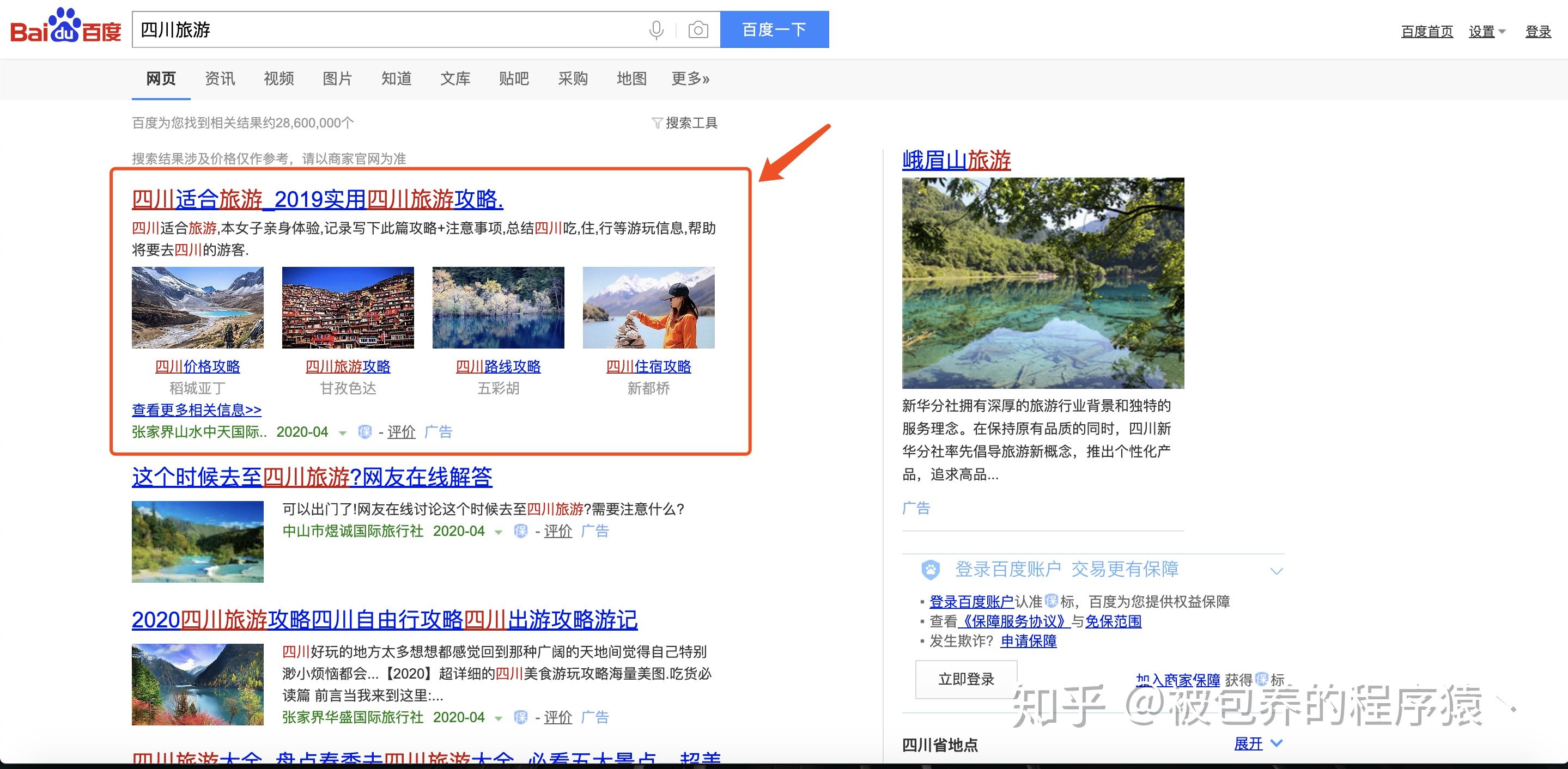Open large 峨眉山旅游 lake image
This screenshot has width=1568, height=769.
coord(1043,283)
